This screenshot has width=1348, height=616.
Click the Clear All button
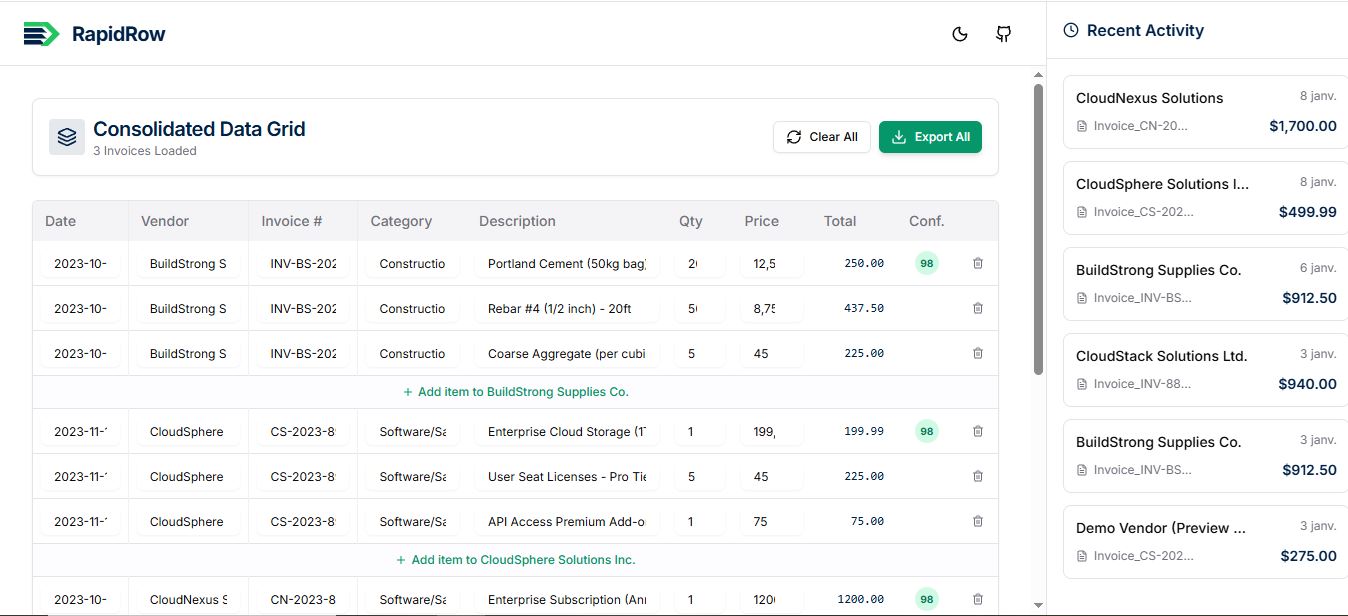click(x=821, y=137)
